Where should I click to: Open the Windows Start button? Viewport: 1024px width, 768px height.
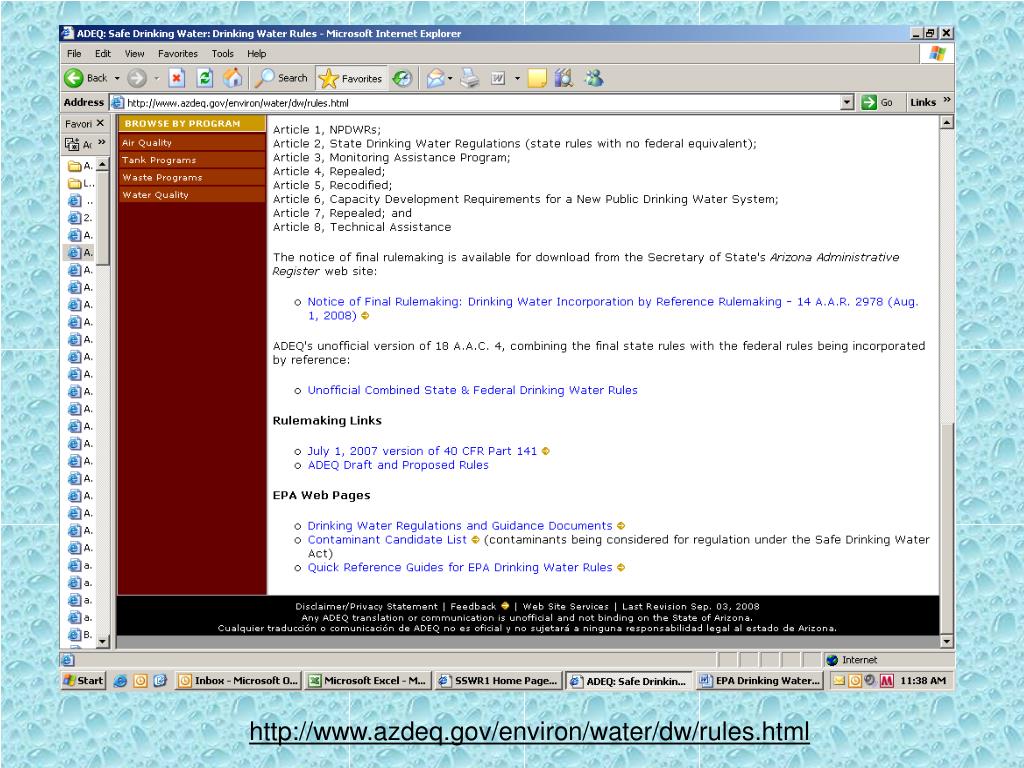click(x=83, y=680)
